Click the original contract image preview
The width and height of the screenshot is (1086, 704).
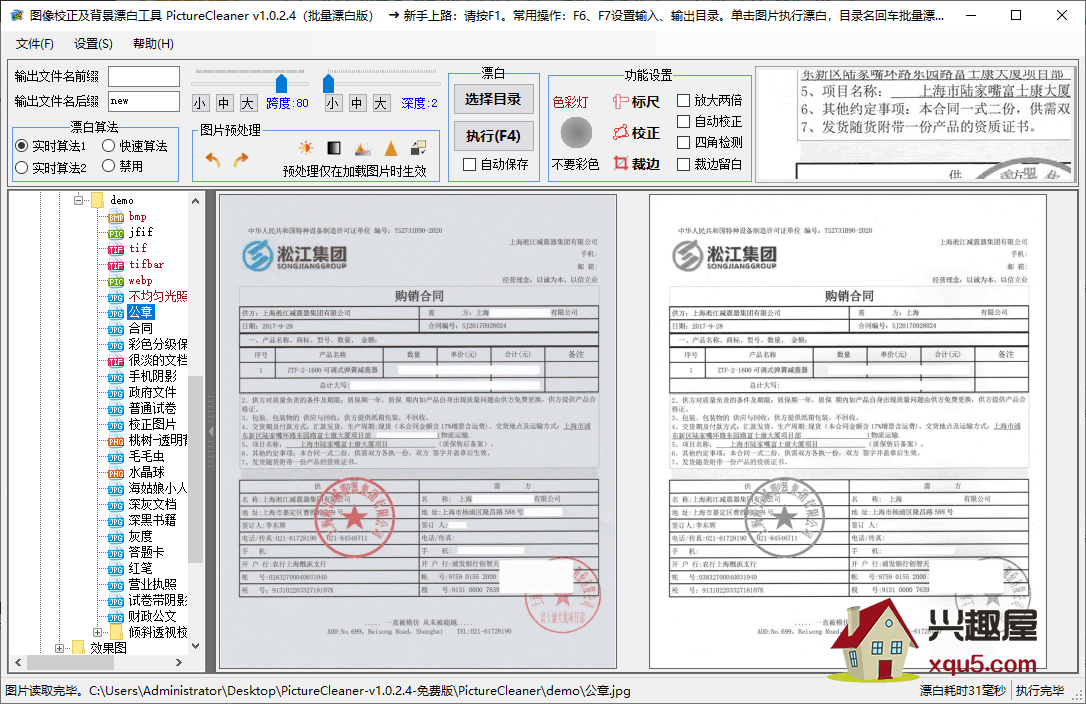418,431
